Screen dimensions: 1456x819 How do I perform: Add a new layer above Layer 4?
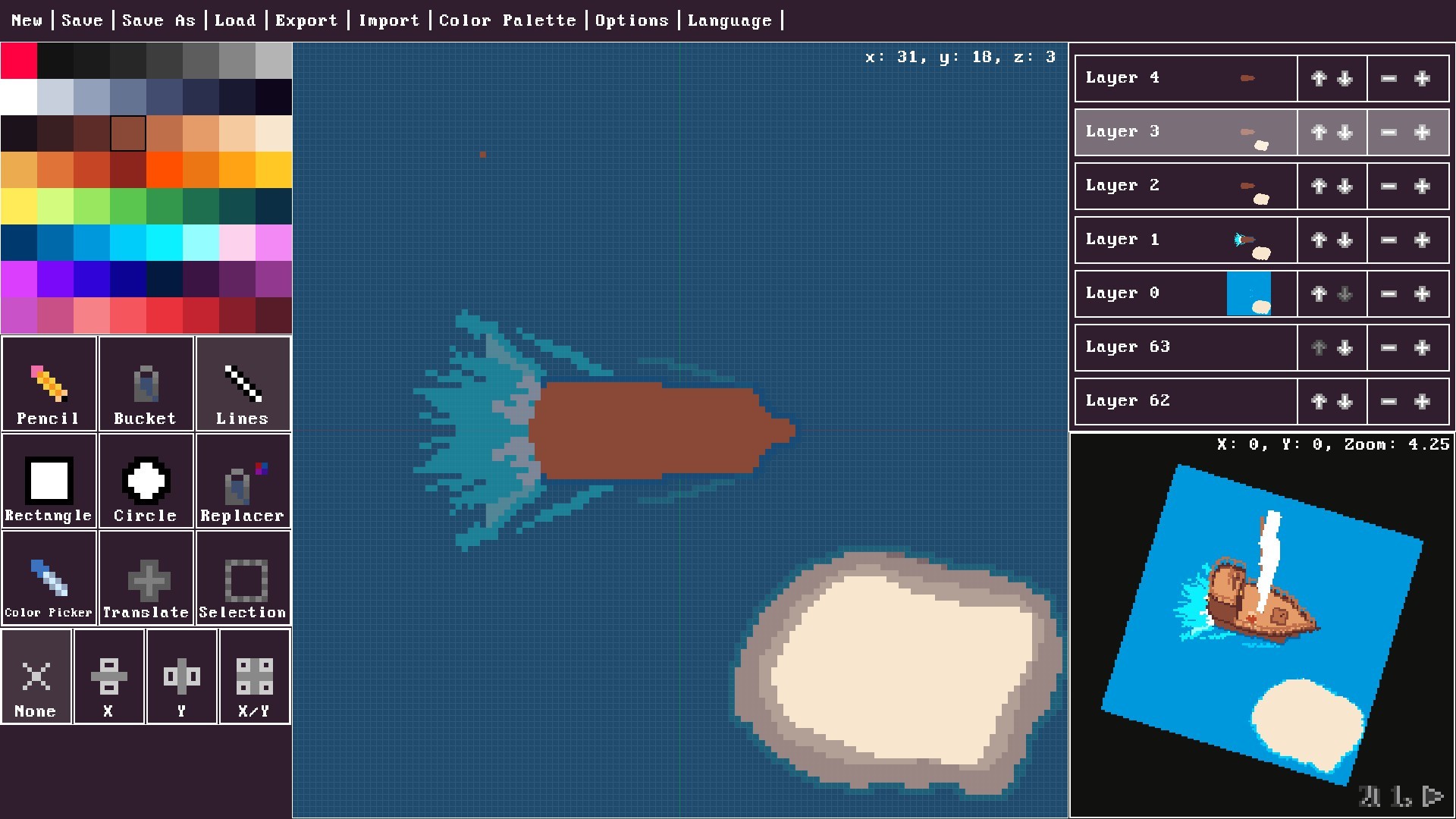[1422, 77]
